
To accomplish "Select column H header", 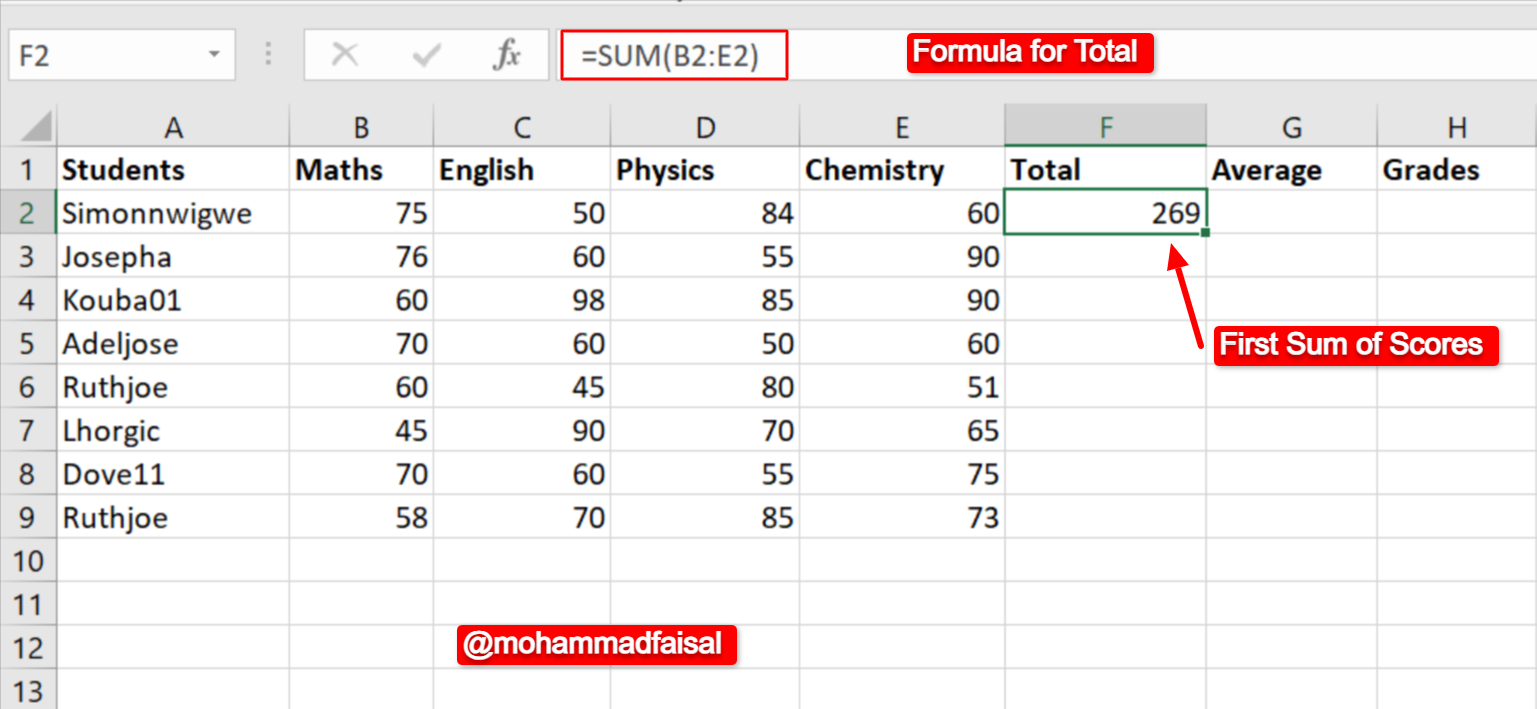I will [1457, 127].
